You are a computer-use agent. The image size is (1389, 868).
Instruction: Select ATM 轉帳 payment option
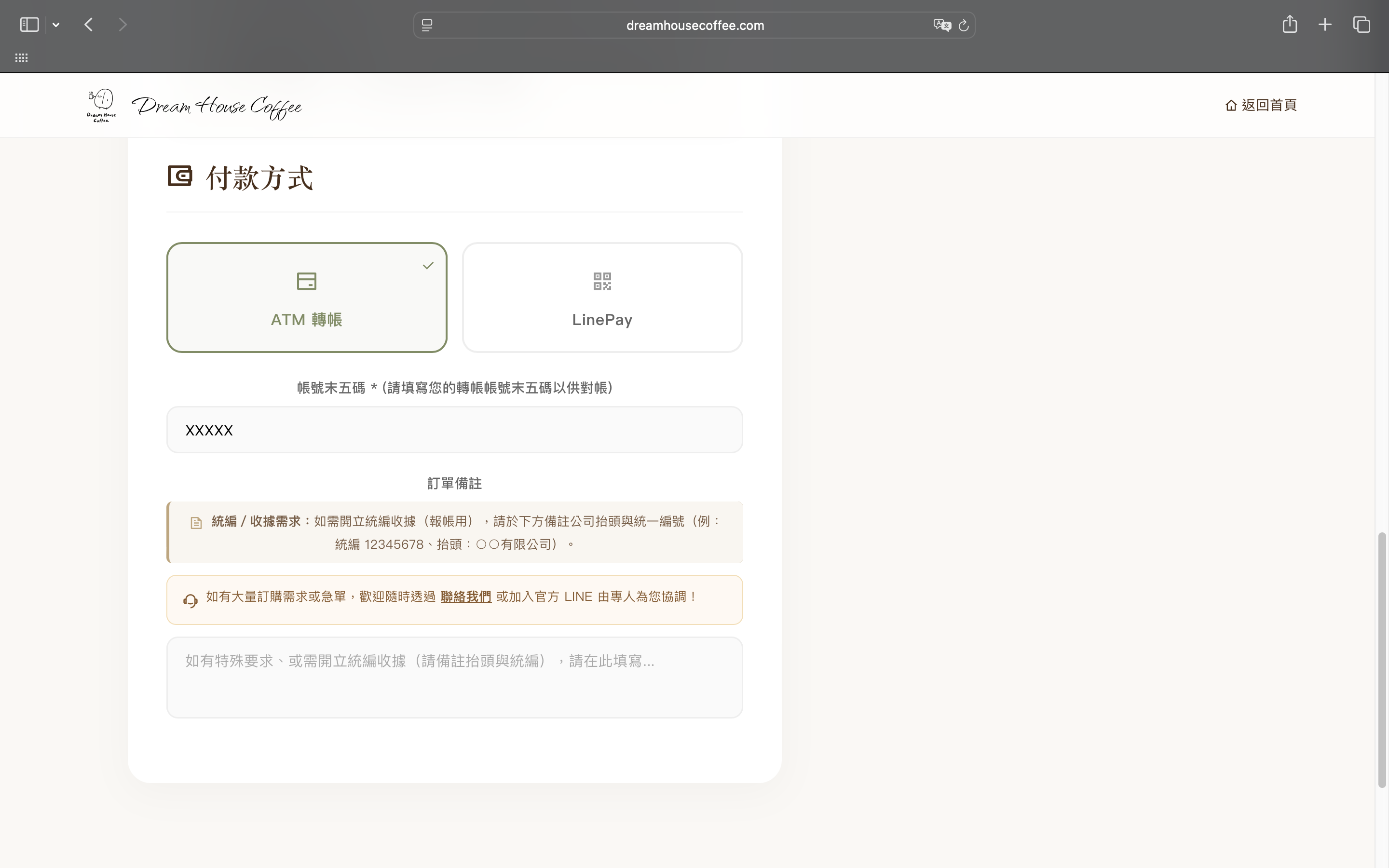pos(307,298)
